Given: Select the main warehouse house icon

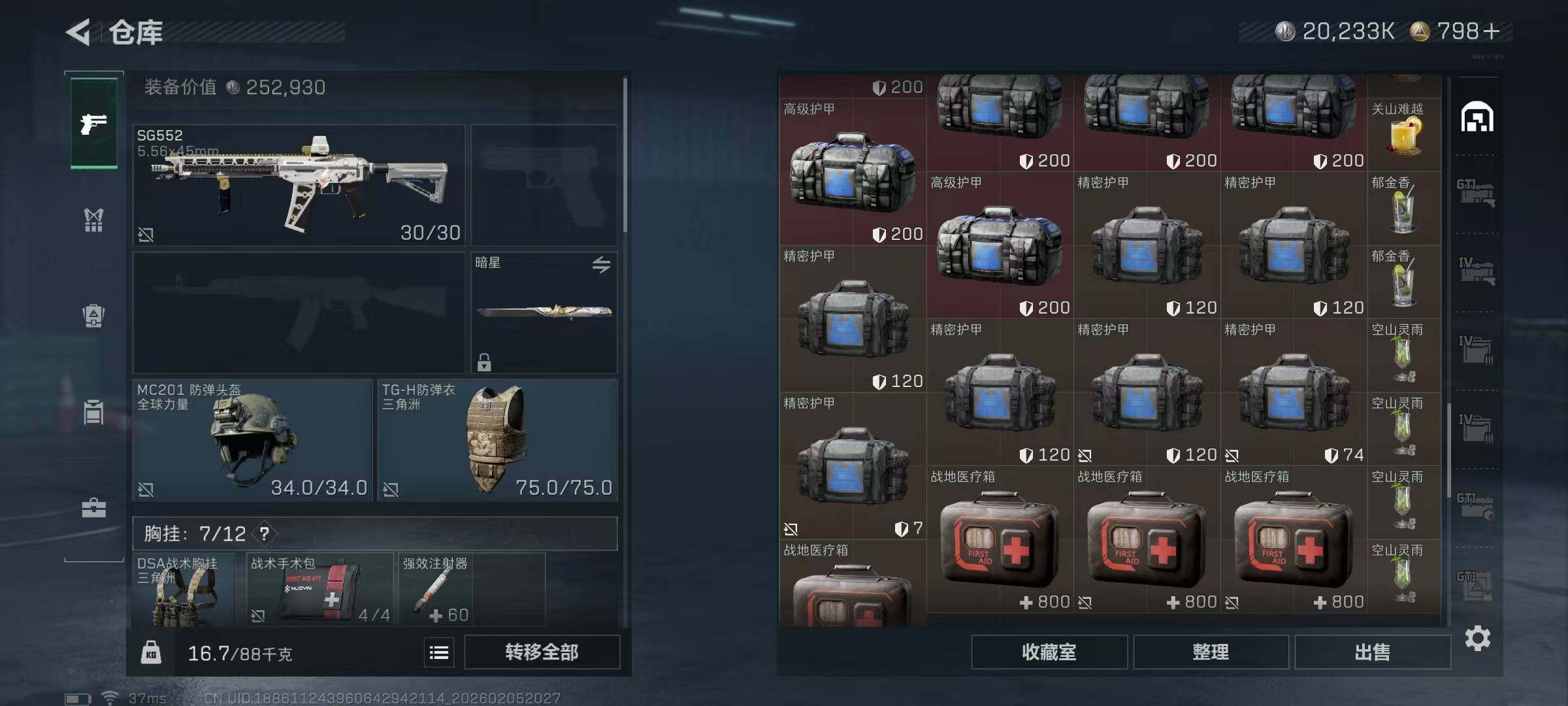Looking at the screenshot, I should pos(1477,117).
